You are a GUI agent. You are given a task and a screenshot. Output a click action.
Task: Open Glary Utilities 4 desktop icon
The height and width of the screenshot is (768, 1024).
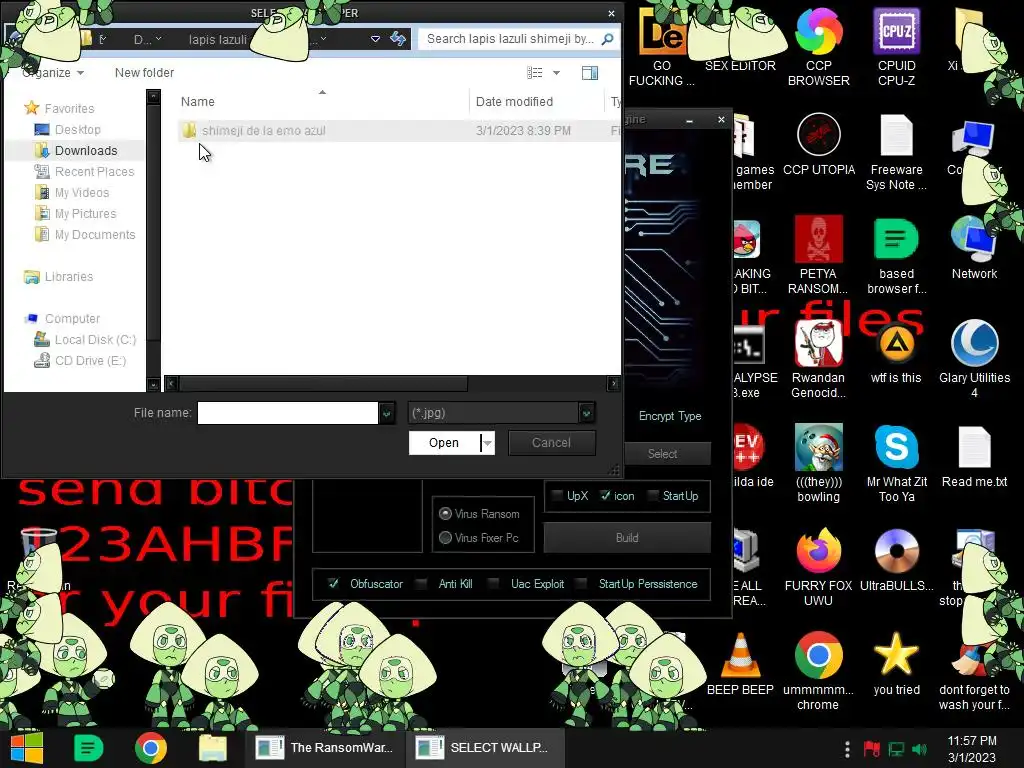974,359
